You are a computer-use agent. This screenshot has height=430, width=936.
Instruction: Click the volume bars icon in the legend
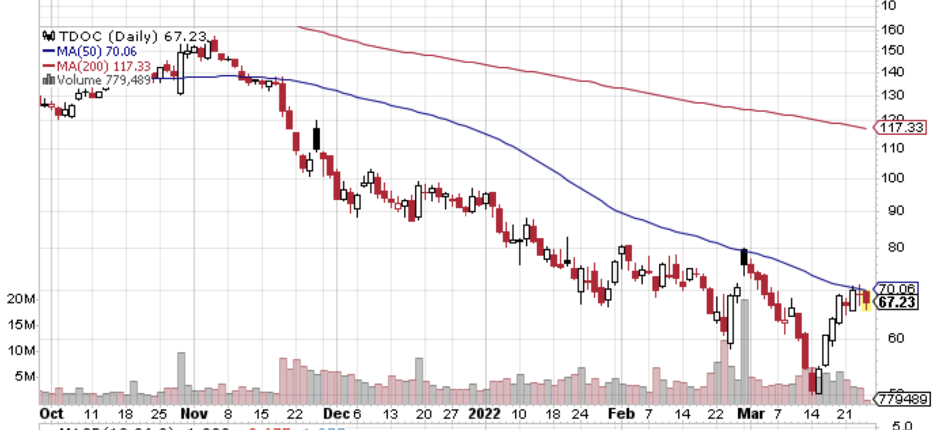click(x=48, y=79)
